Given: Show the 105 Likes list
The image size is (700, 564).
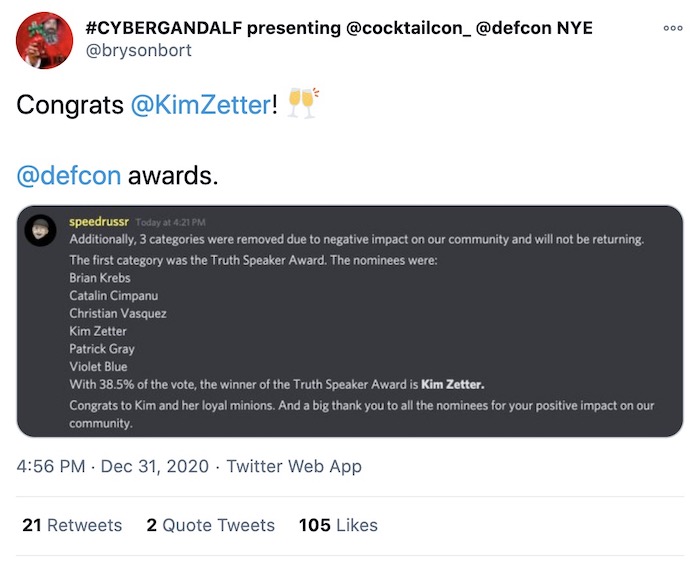Looking at the screenshot, I should pos(339,525).
